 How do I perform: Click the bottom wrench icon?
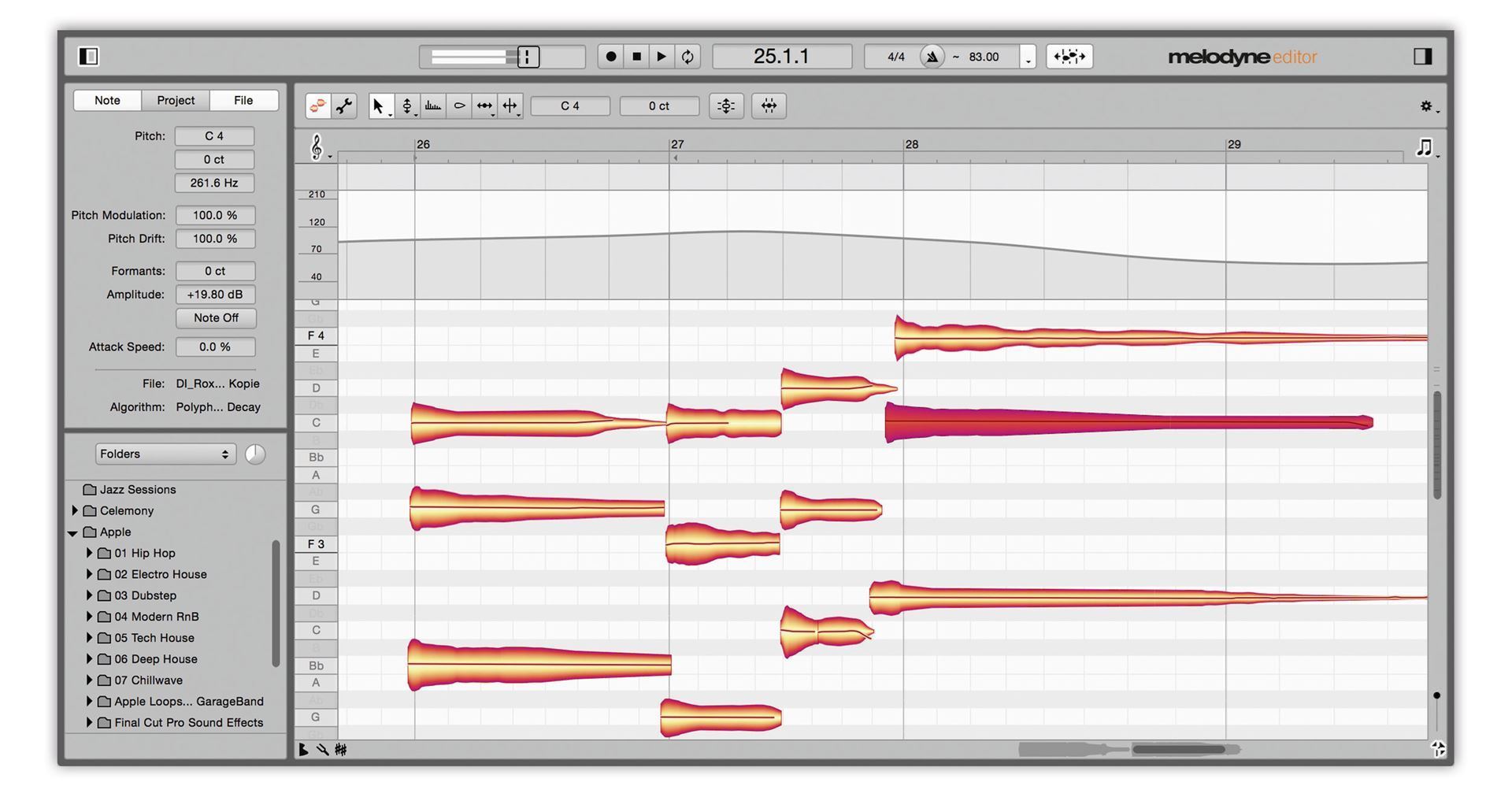[x=322, y=750]
